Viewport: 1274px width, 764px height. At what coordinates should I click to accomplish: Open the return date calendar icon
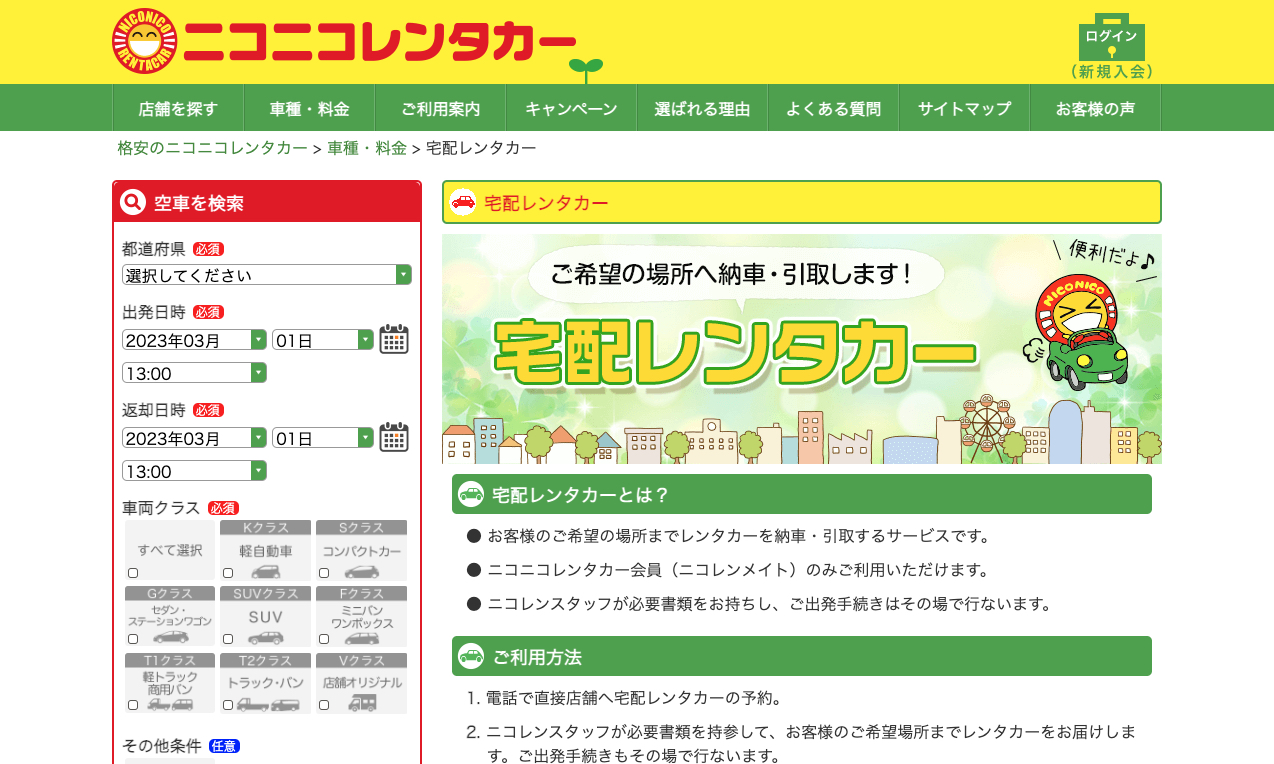pyautogui.click(x=394, y=437)
